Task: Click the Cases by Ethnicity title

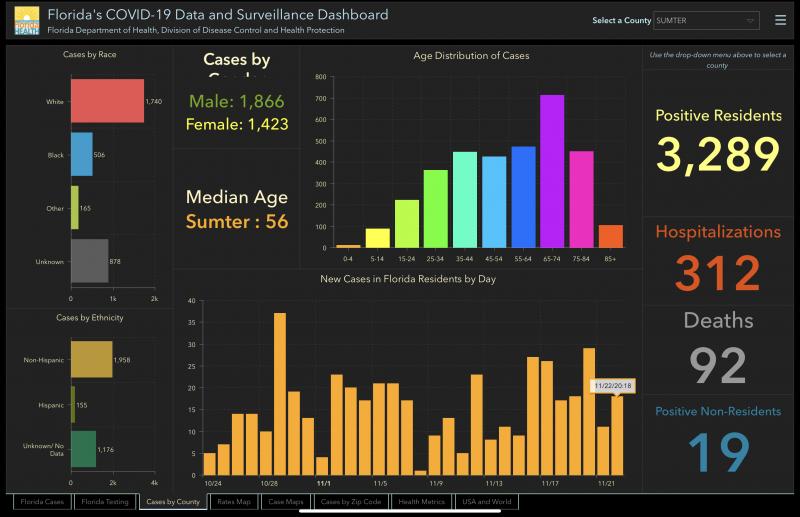Action: 90,317
